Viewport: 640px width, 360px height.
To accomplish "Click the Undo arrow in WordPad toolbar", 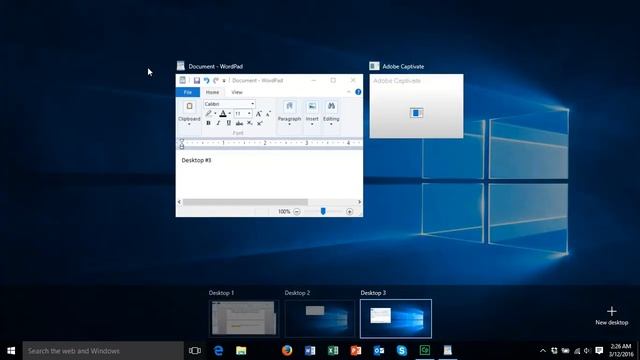I will pos(207,80).
